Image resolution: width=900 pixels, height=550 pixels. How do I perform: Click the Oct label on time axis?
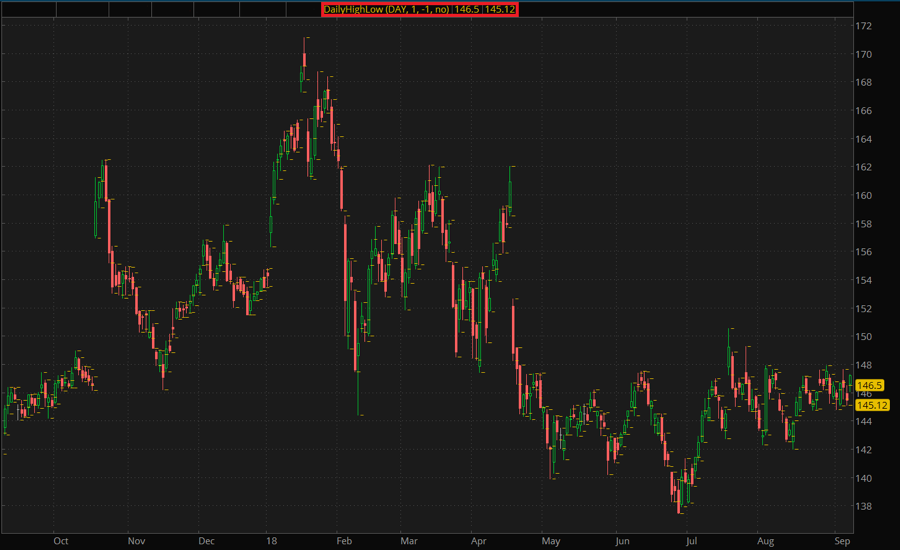click(60, 541)
